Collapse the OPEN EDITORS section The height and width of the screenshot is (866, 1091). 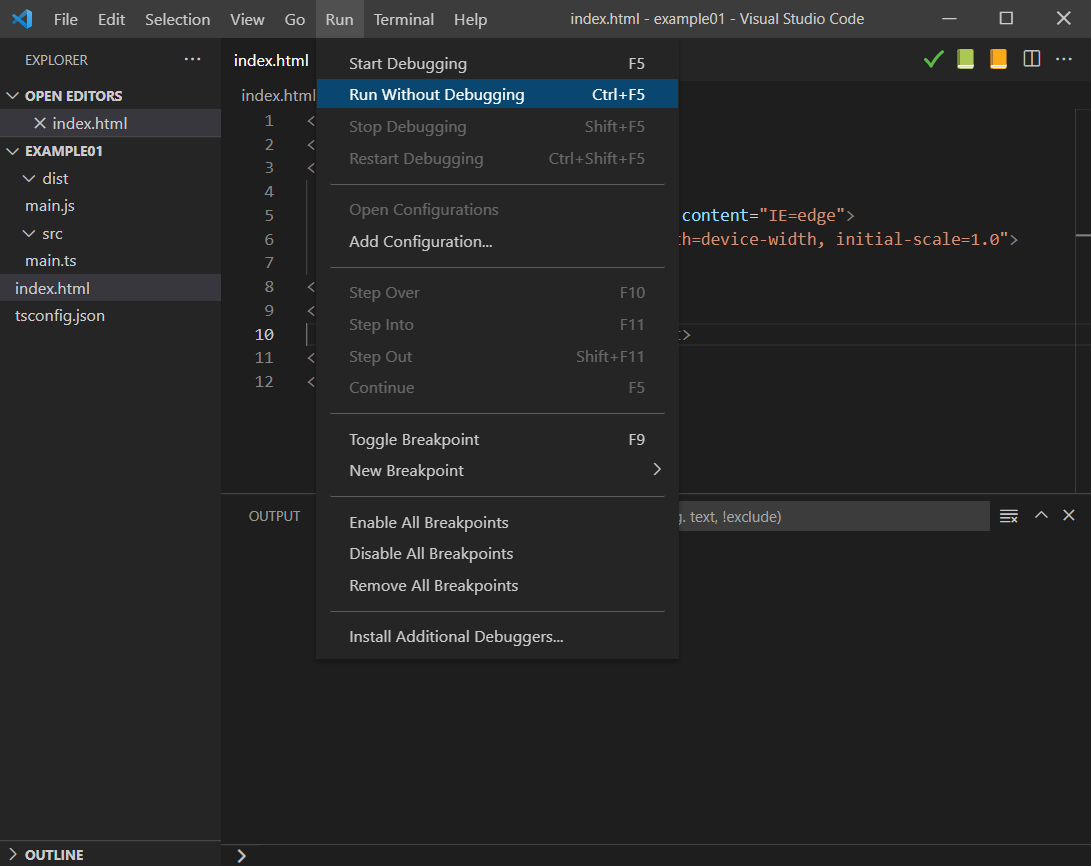(12, 95)
